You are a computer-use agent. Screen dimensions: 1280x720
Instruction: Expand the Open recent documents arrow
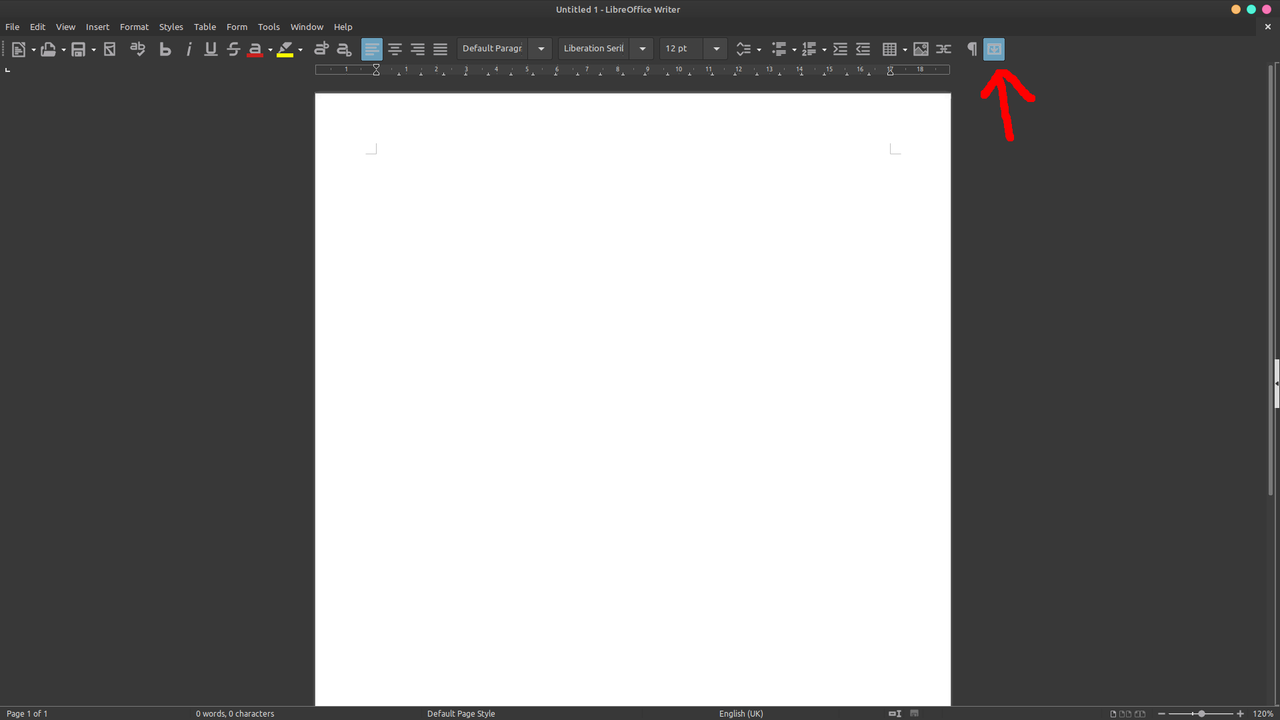tap(63, 50)
